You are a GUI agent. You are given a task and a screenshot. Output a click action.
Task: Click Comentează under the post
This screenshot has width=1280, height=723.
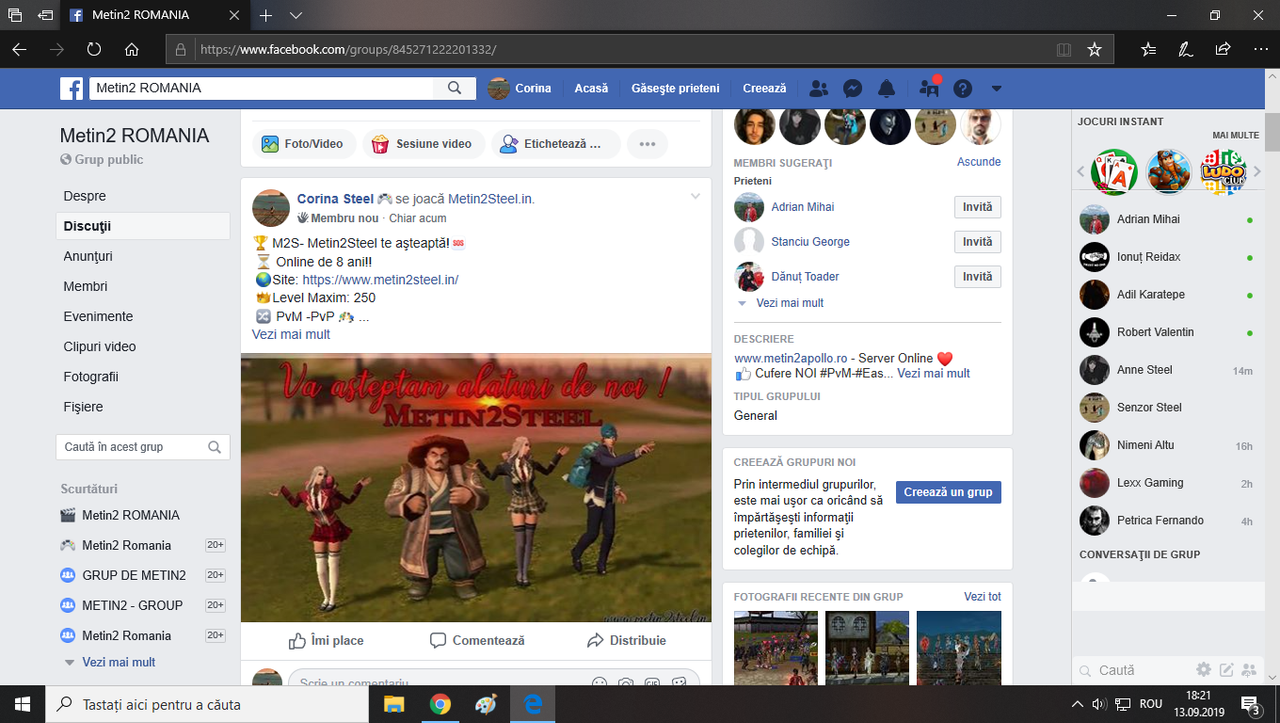(477, 640)
